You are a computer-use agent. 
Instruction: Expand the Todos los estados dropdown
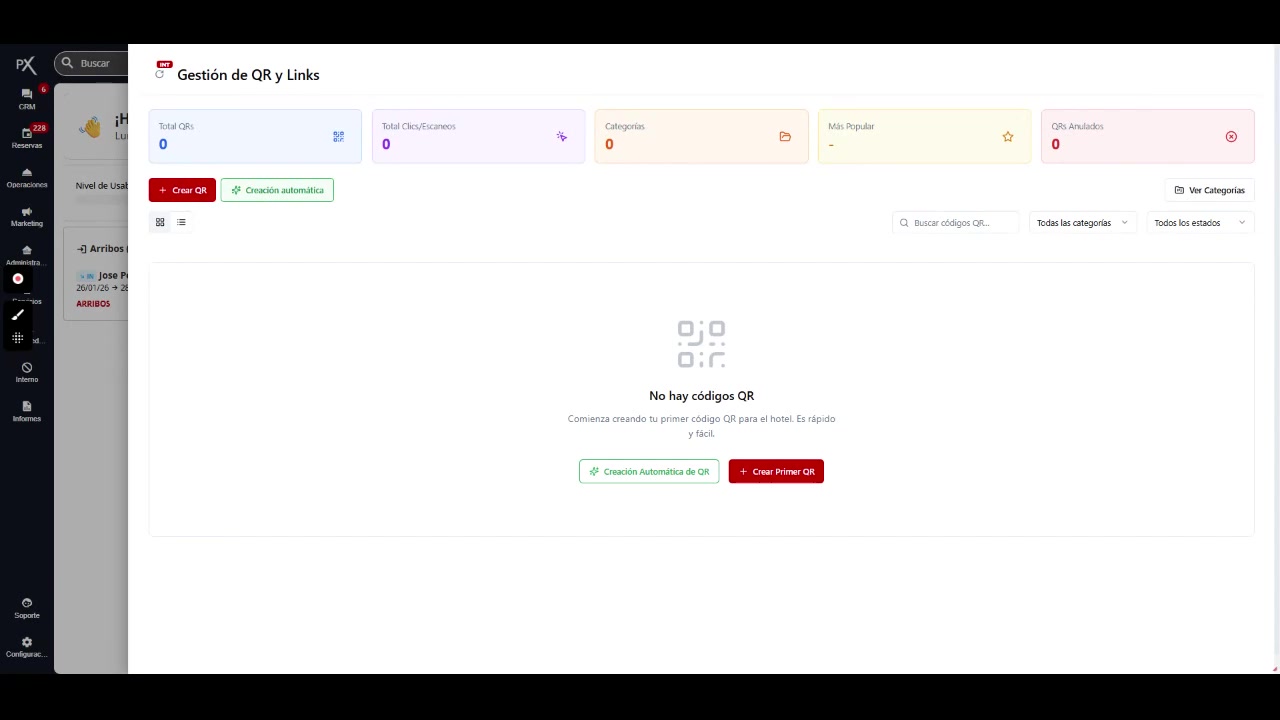click(1199, 223)
